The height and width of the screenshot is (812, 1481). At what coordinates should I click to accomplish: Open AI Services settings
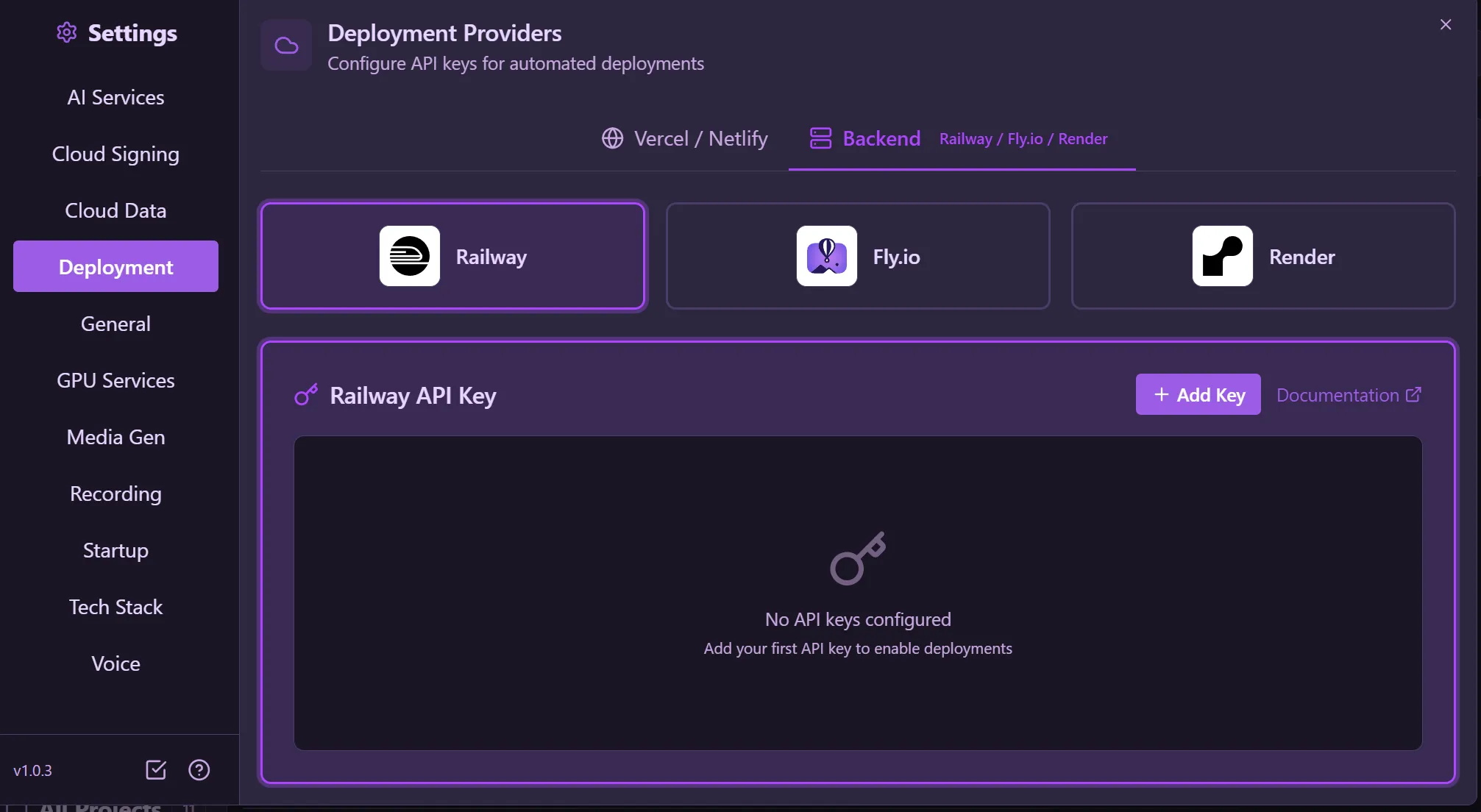pyautogui.click(x=116, y=97)
